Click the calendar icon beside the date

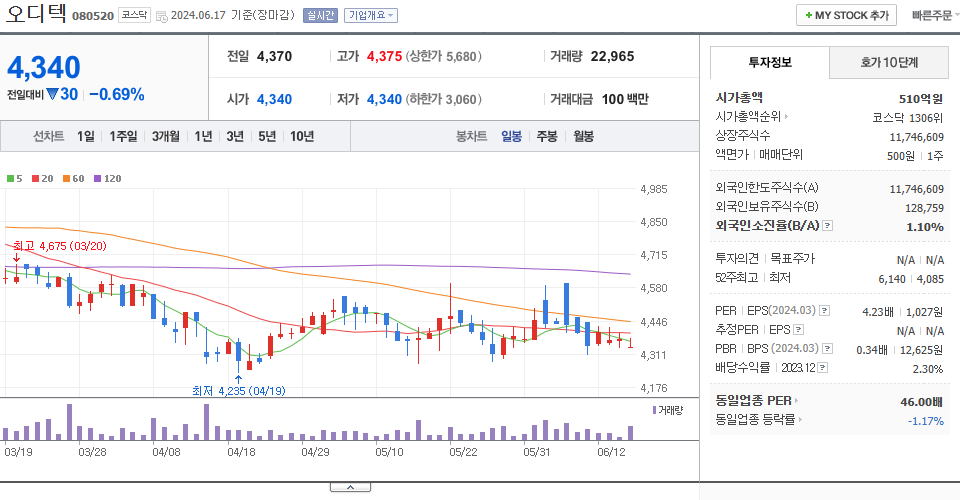(x=162, y=17)
